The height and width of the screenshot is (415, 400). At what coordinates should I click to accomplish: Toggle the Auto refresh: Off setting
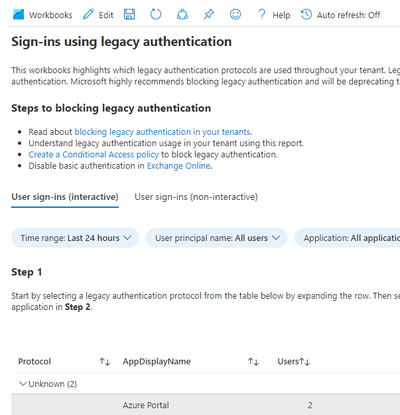(341, 15)
